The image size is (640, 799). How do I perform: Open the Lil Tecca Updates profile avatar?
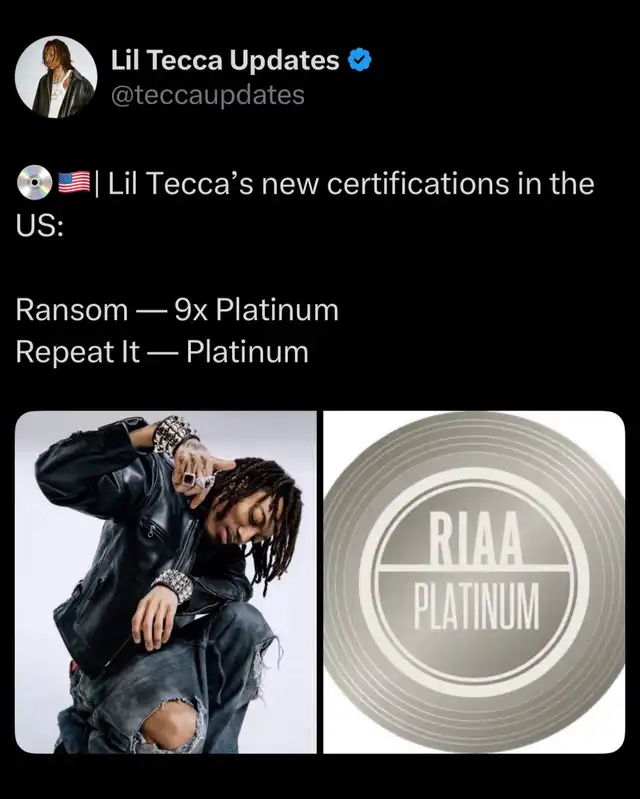tap(56, 77)
